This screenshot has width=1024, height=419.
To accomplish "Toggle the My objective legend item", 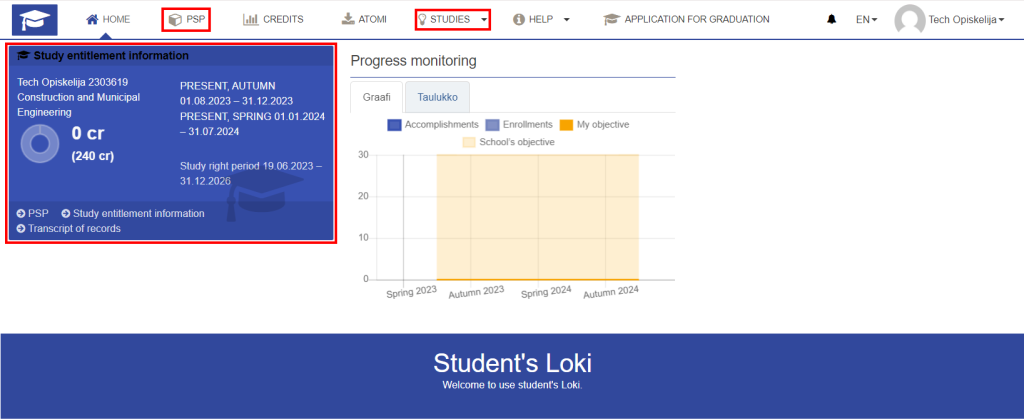I will coord(594,125).
